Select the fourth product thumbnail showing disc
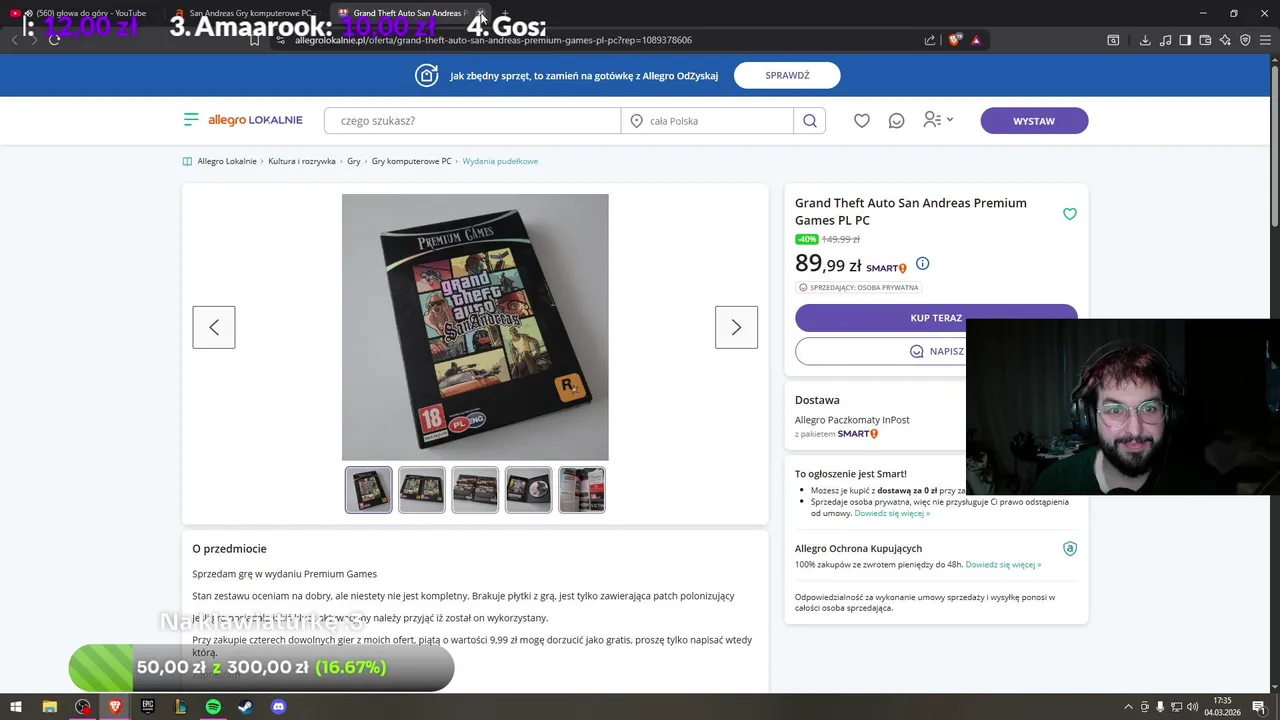Screen dimensions: 1280x720 pos(528,490)
